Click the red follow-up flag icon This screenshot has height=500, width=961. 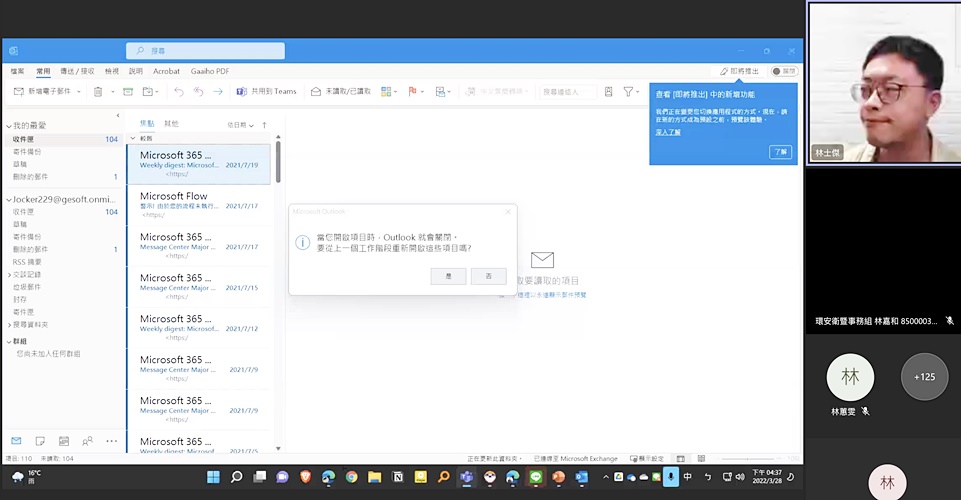pyautogui.click(x=412, y=92)
